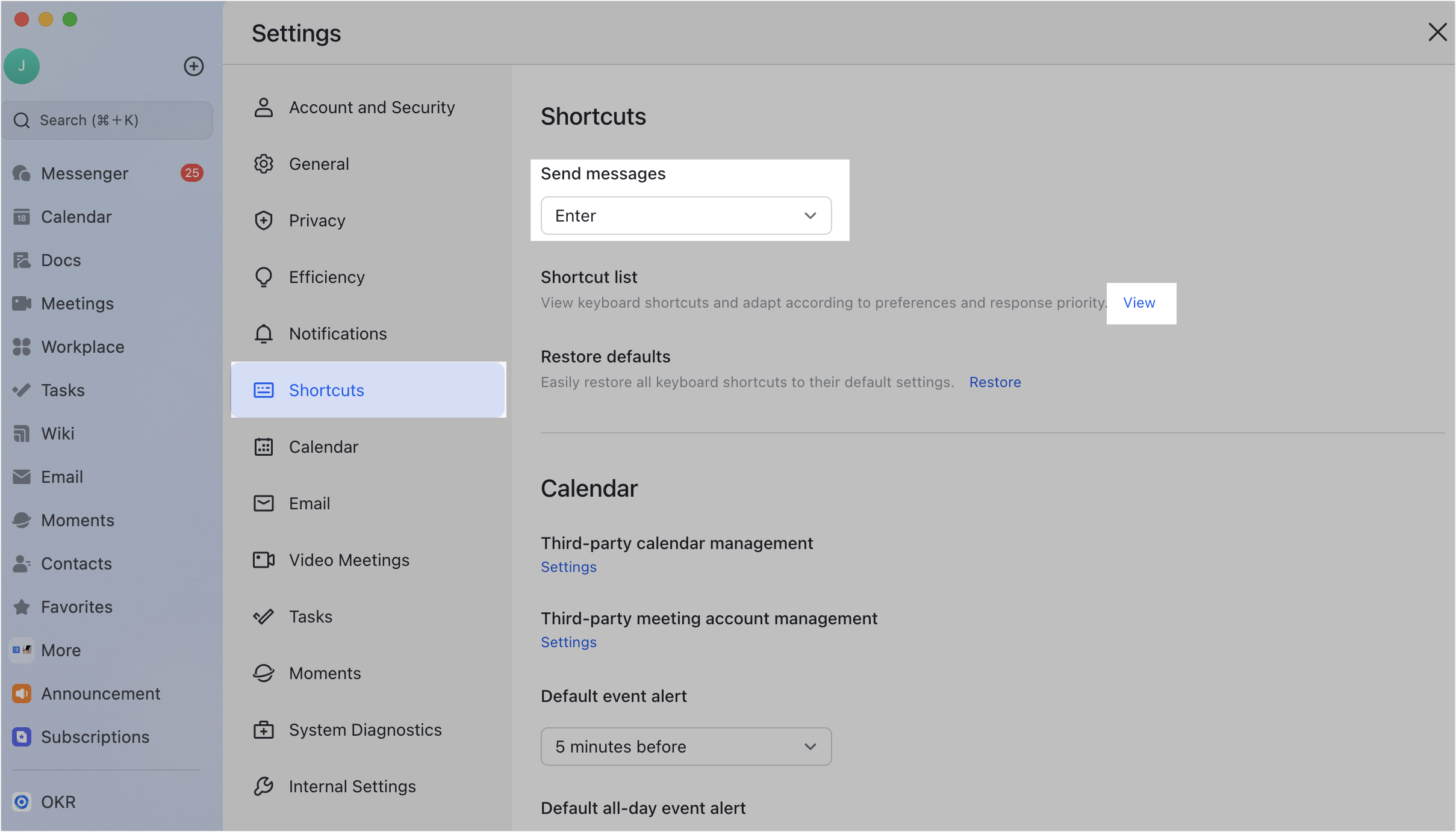This screenshot has height=832, width=1456.
Task: Open the Privacy settings section
Action: click(x=369, y=220)
